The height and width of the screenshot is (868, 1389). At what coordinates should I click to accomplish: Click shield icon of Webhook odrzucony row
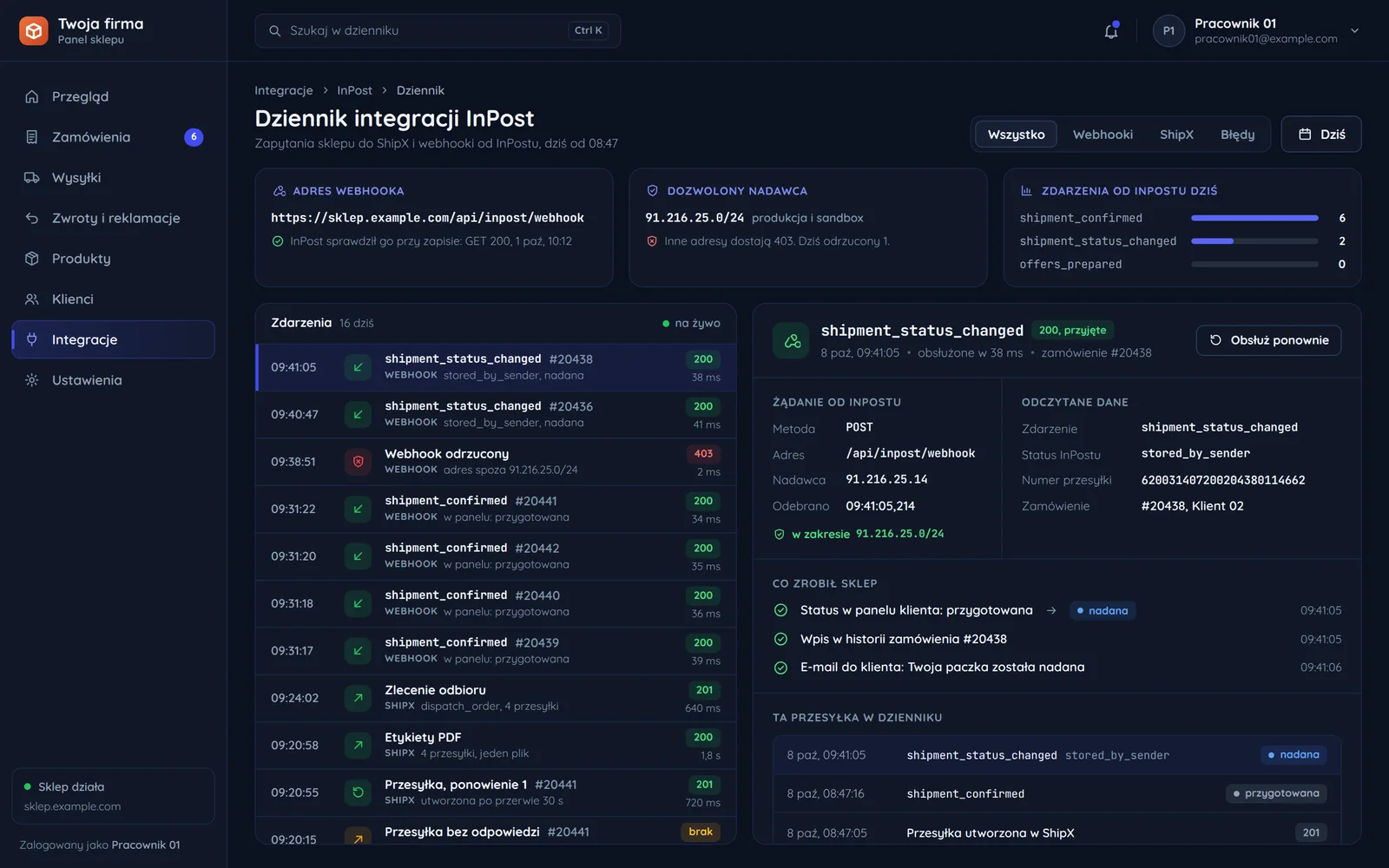click(x=358, y=462)
